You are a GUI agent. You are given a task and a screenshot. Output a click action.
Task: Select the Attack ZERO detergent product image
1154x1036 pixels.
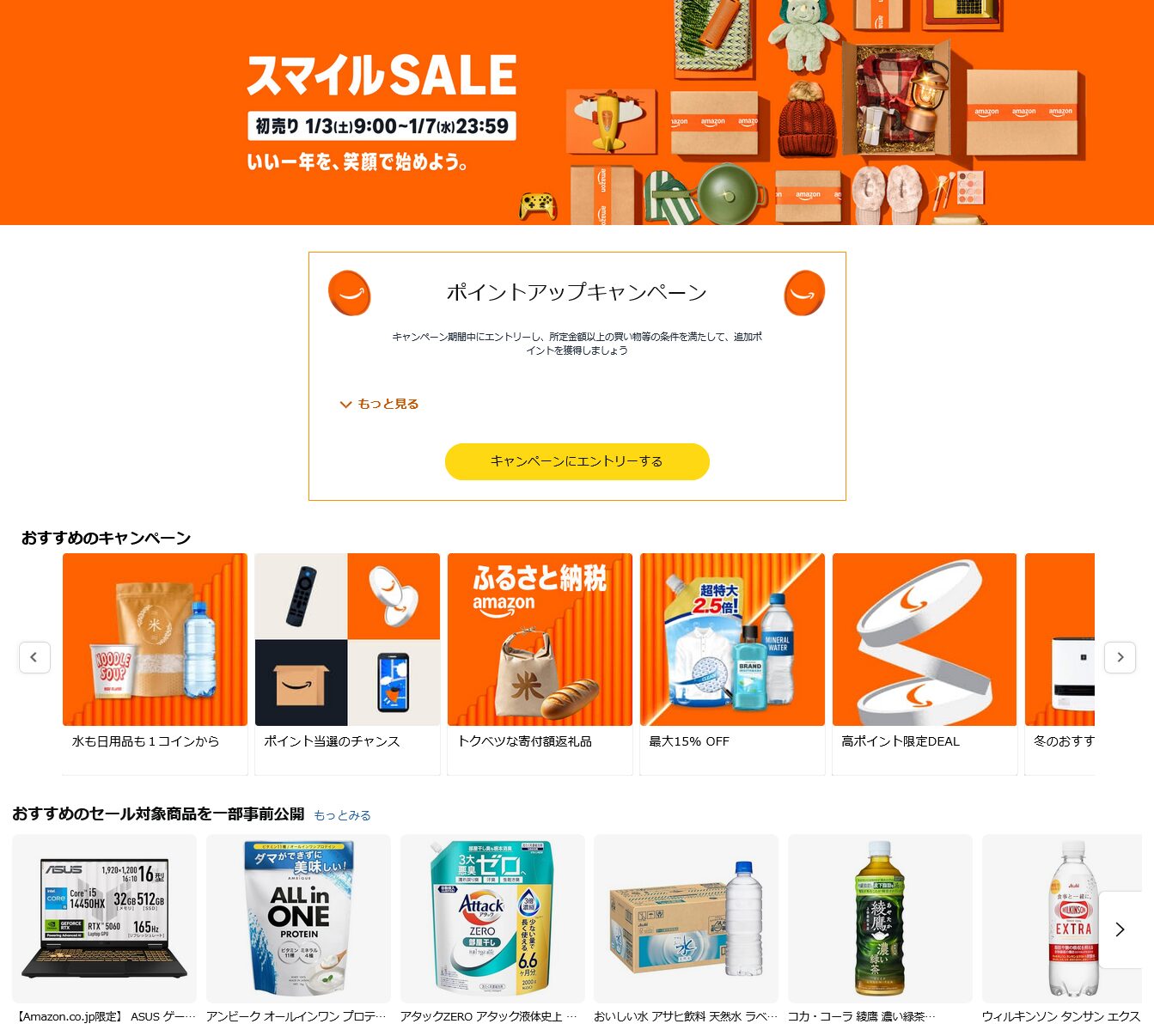point(492,918)
